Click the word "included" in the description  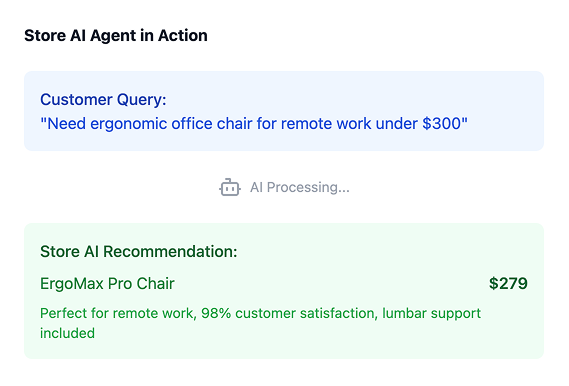click(67, 333)
